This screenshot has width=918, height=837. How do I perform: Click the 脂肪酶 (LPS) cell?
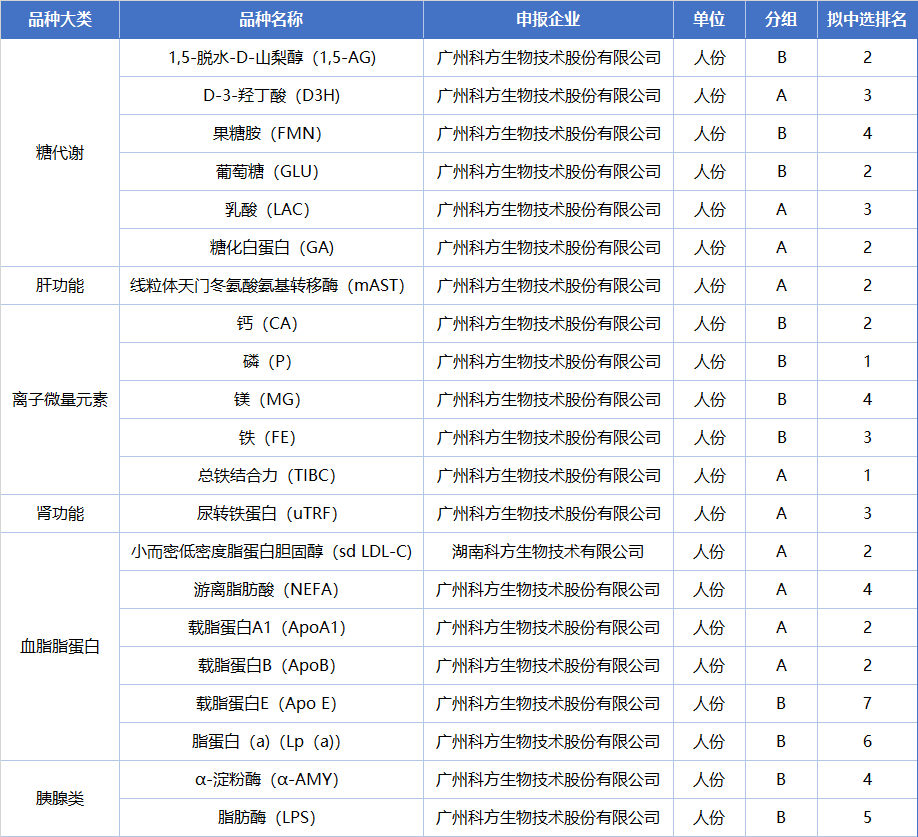[271, 818]
